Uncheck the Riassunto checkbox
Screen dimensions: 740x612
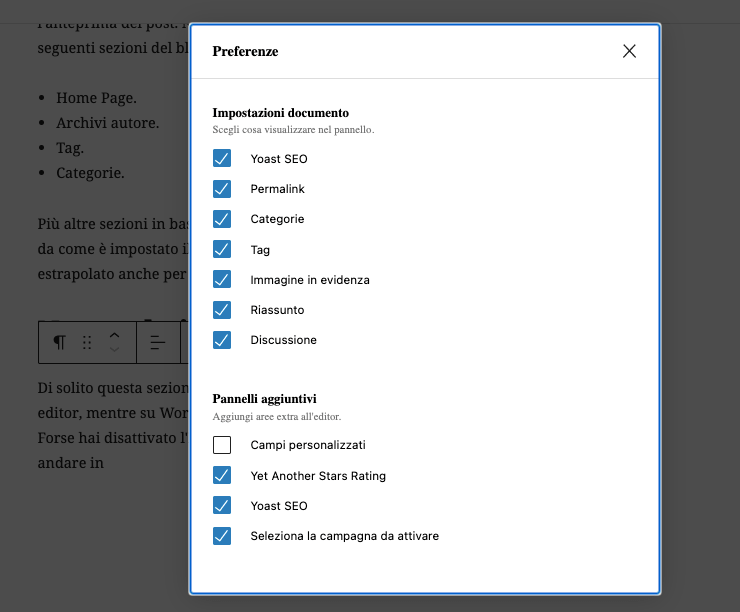(222, 310)
